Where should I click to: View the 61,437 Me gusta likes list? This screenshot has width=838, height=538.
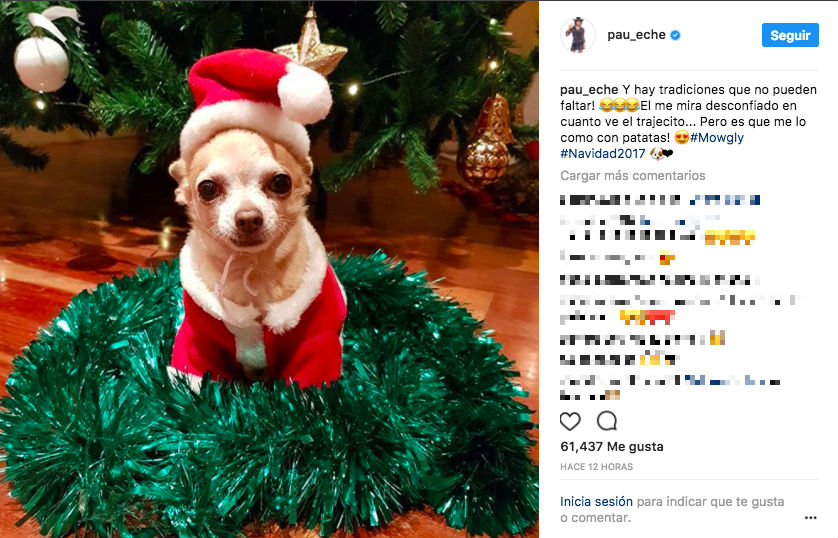pyautogui.click(x=612, y=447)
